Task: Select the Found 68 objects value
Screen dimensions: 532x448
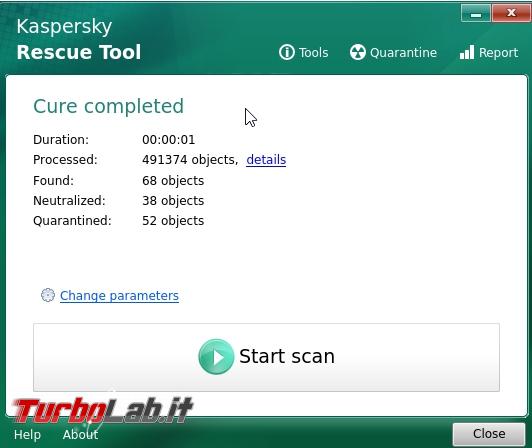Action: (x=173, y=181)
